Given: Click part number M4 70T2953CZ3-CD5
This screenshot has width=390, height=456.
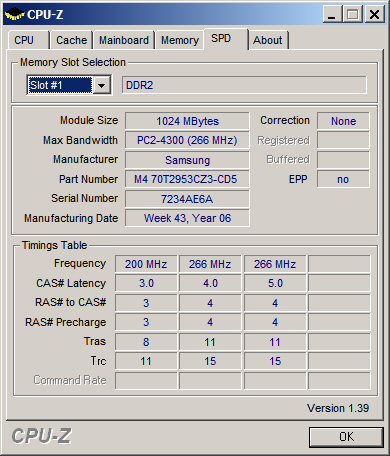Looking at the screenshot, I should pyautogui.click(x=187, y=179).
